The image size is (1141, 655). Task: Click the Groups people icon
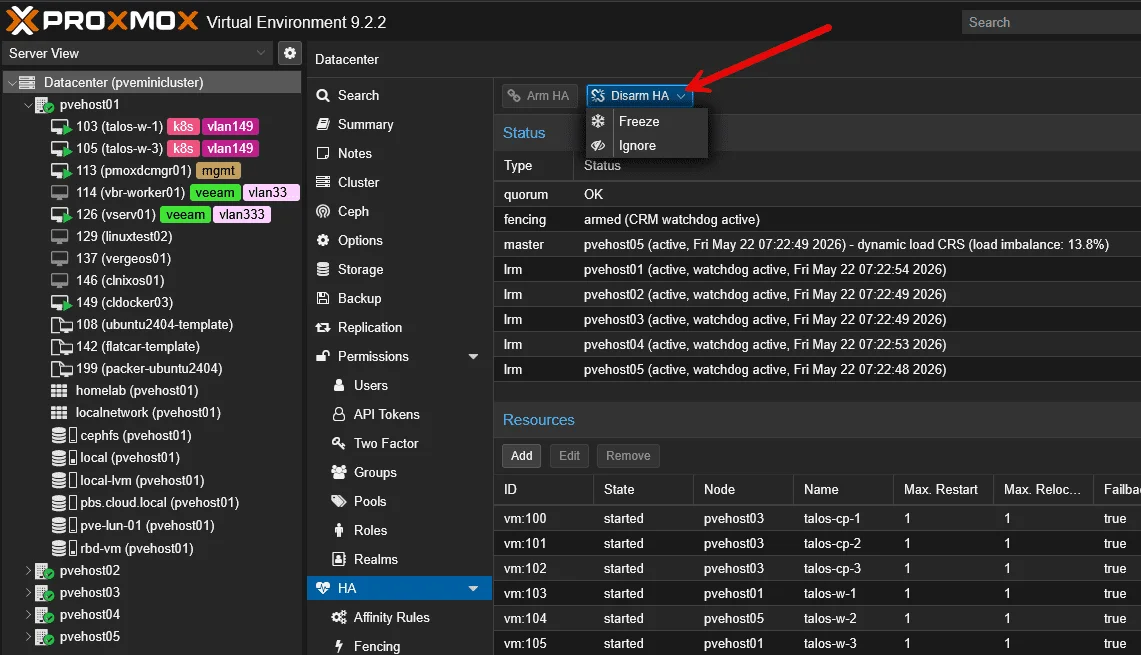tap(339, 472)
